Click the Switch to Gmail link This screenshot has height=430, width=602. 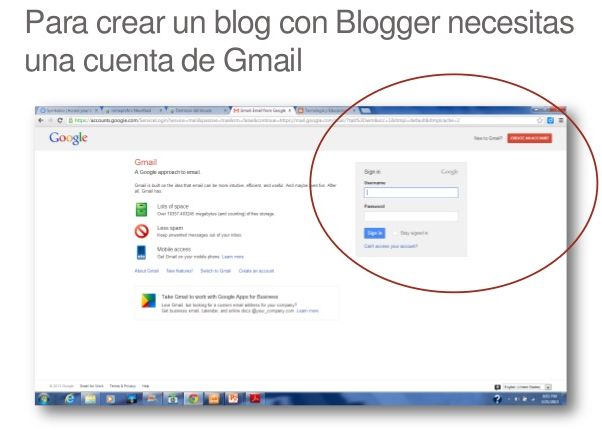coord(216,271)
